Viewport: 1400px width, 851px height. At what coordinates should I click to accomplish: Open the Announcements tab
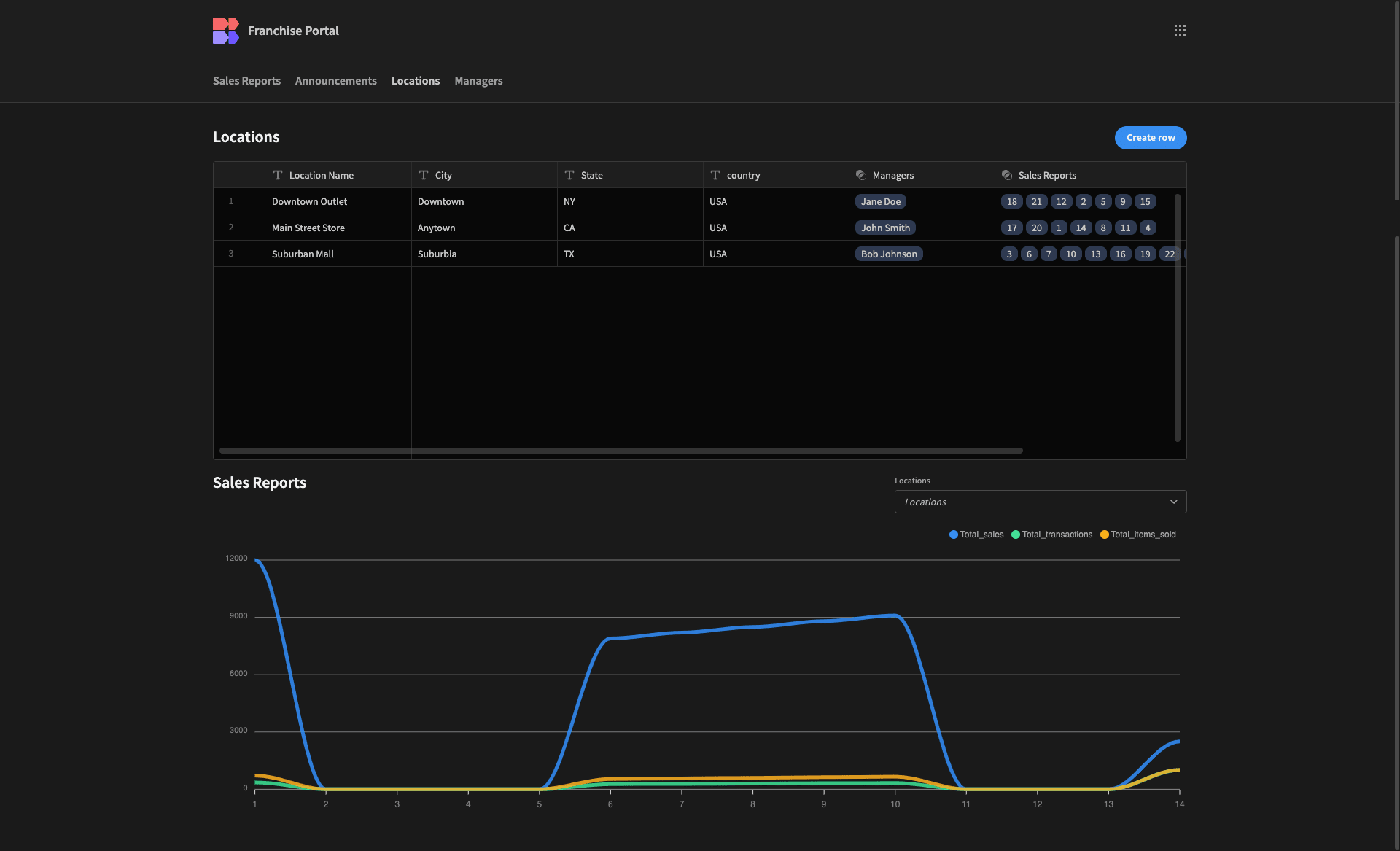click(x=336, y=81)
